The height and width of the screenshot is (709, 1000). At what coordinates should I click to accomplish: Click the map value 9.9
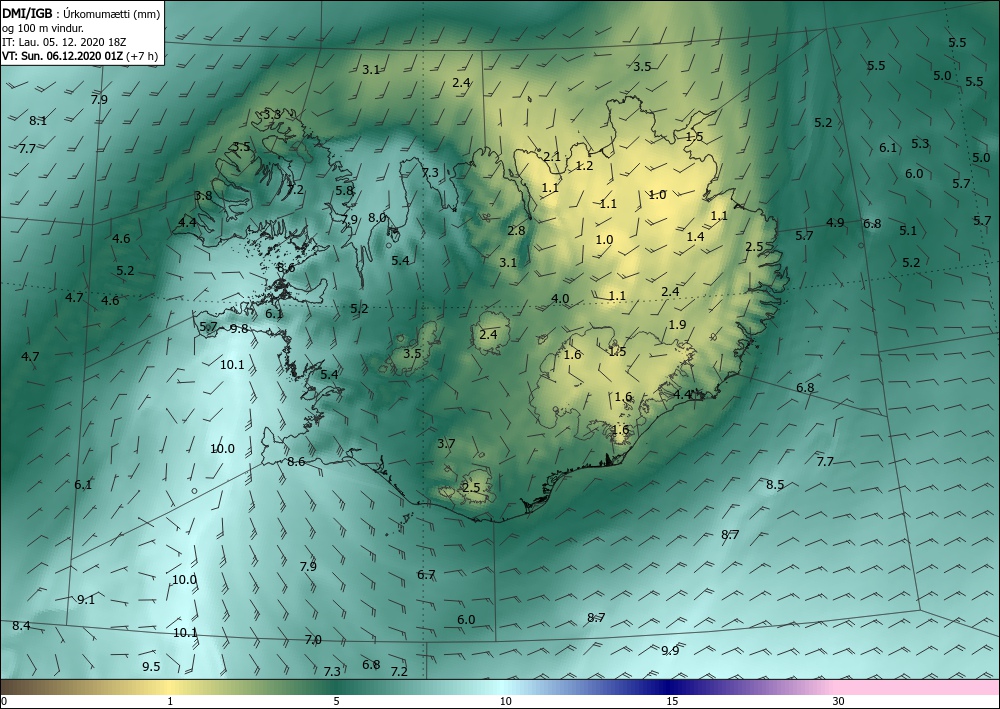click(x=670, y=650)
